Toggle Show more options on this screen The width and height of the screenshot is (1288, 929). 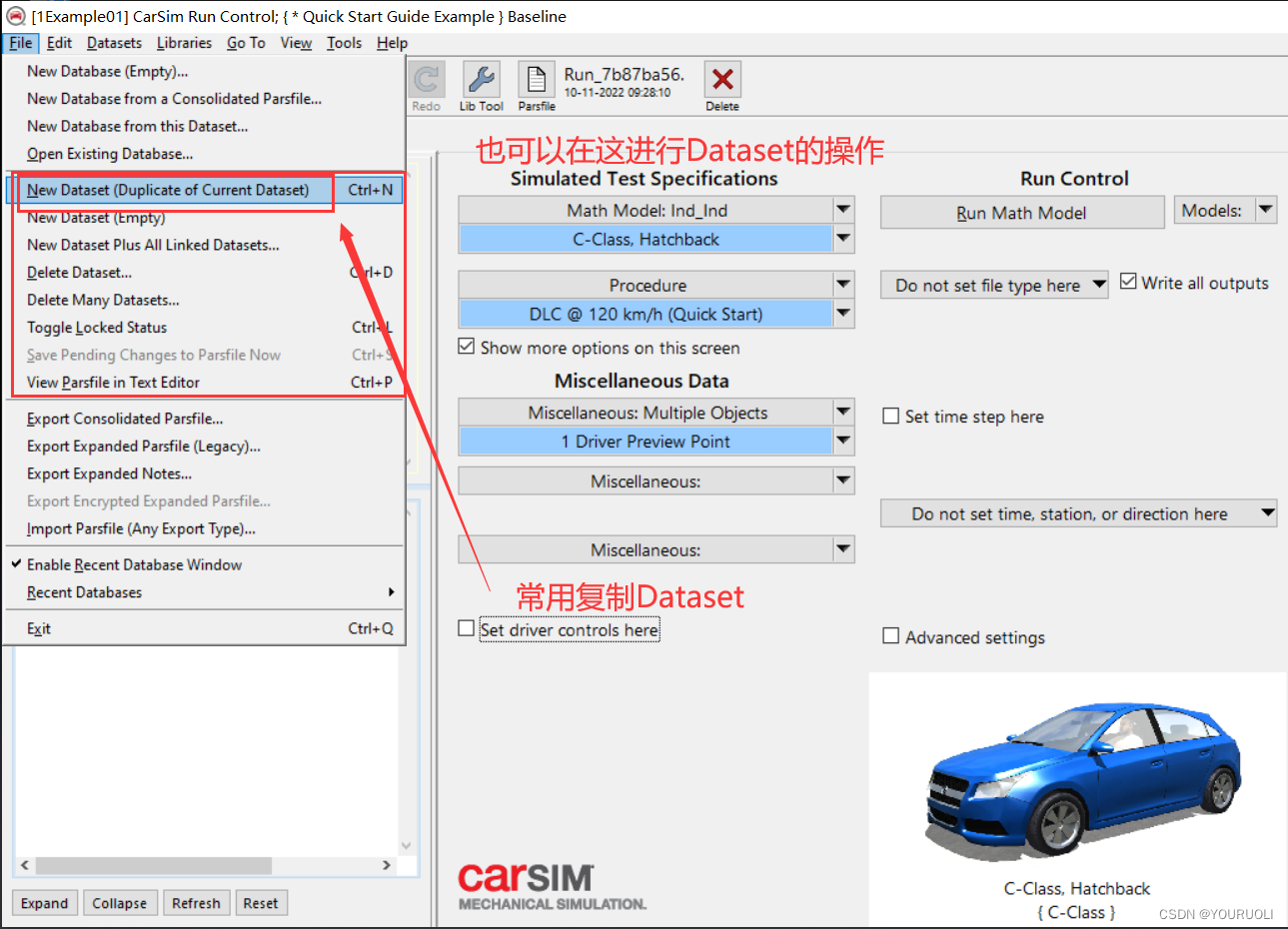pos(466,347)
